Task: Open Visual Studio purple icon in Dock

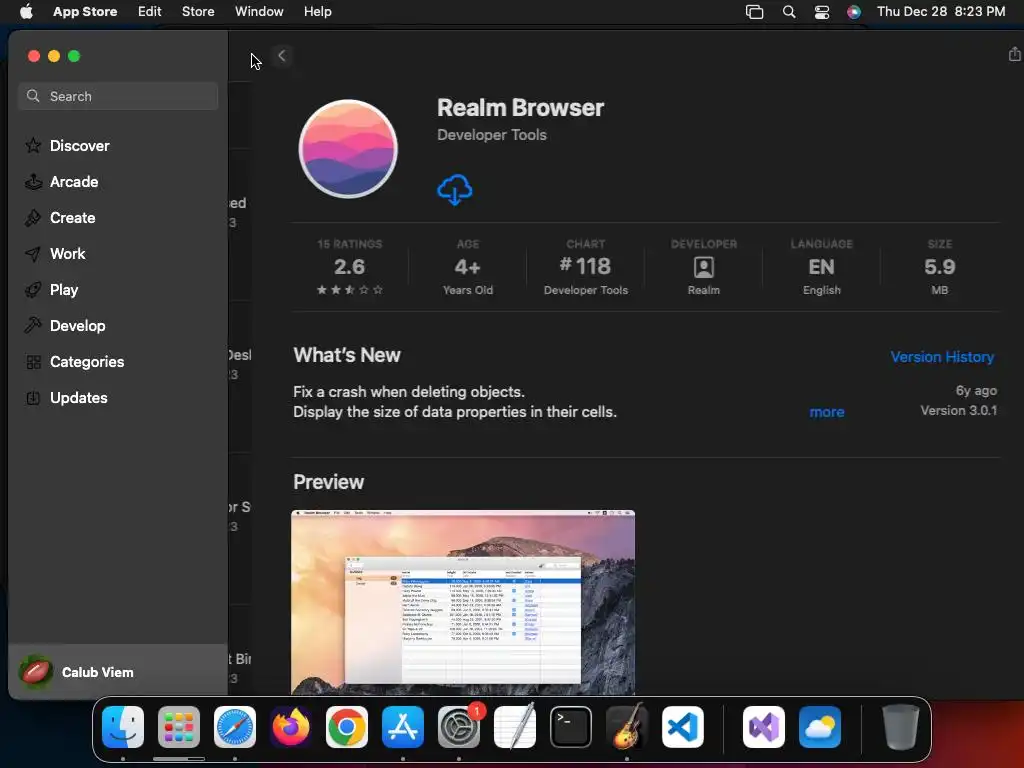Action: point(764,727)
